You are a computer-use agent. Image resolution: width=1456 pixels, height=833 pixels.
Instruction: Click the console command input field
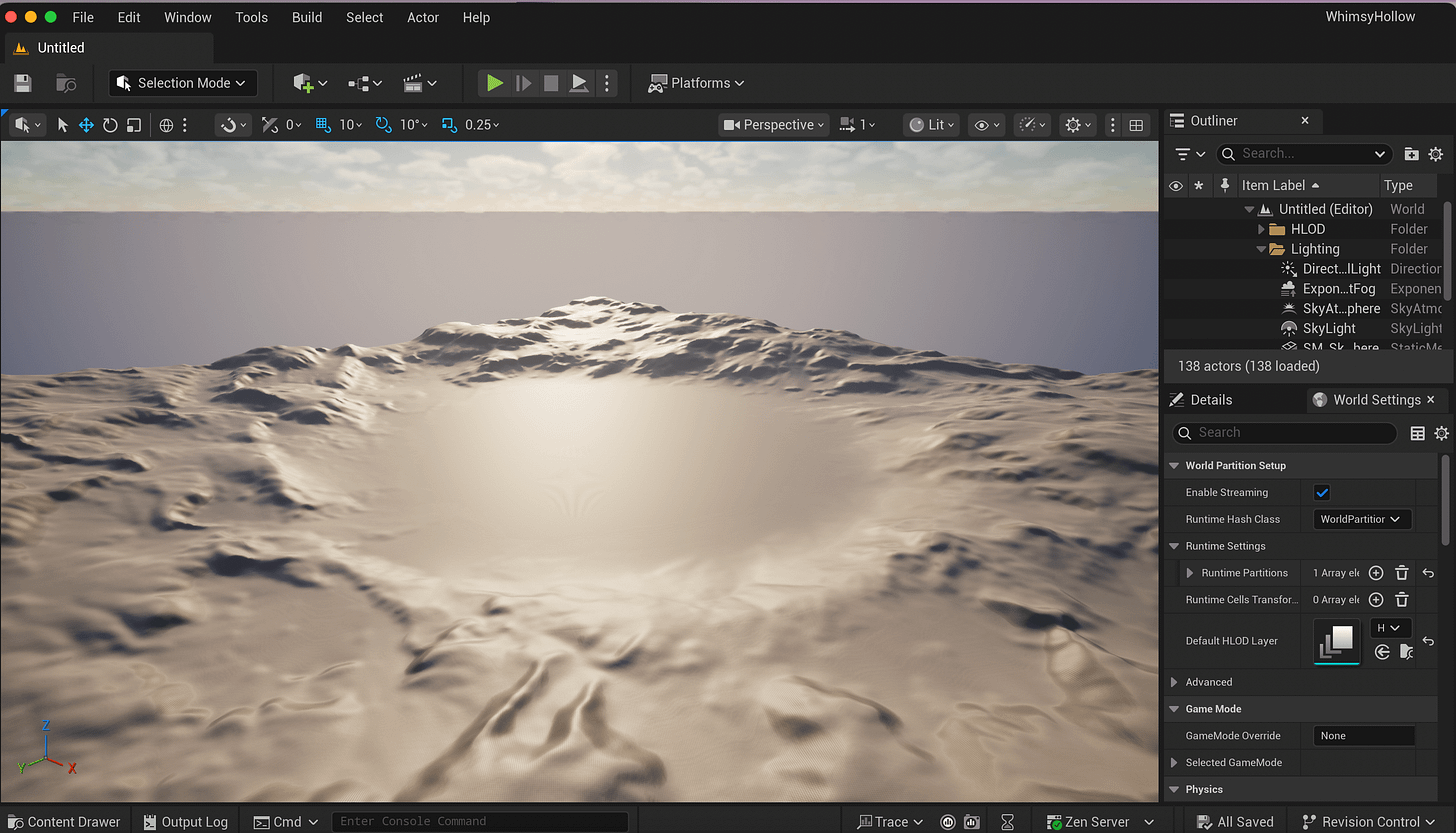(x=480, y=821)
